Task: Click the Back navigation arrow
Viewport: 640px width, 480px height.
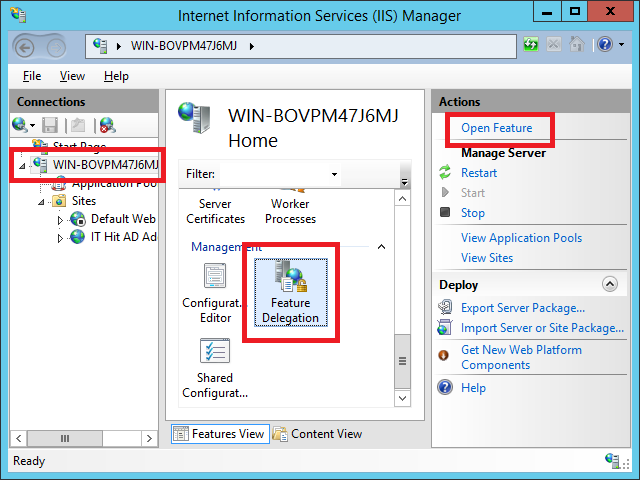Action: (24, 48)
